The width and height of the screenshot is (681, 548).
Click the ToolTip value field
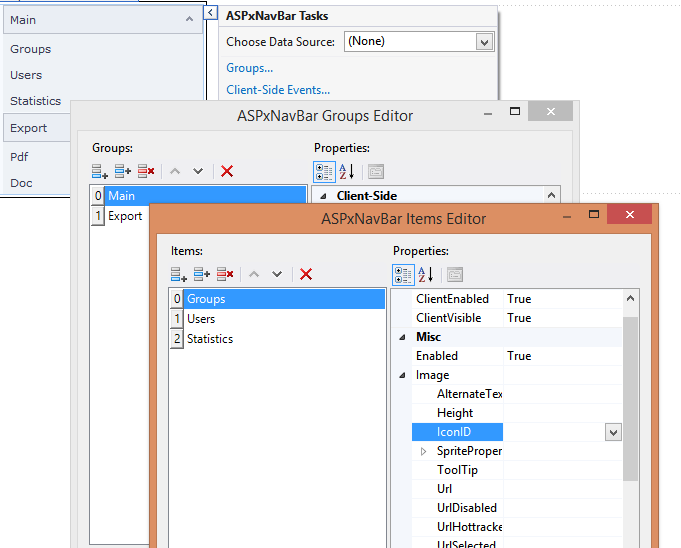pos(563,470)
